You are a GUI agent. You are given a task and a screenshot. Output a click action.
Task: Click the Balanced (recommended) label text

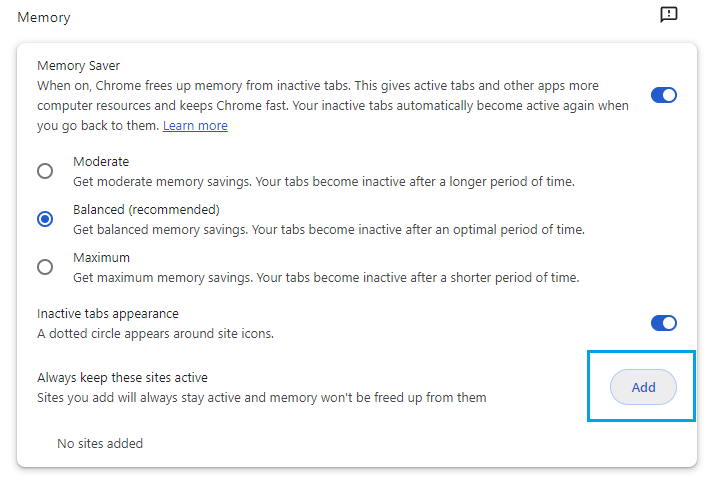146,209
